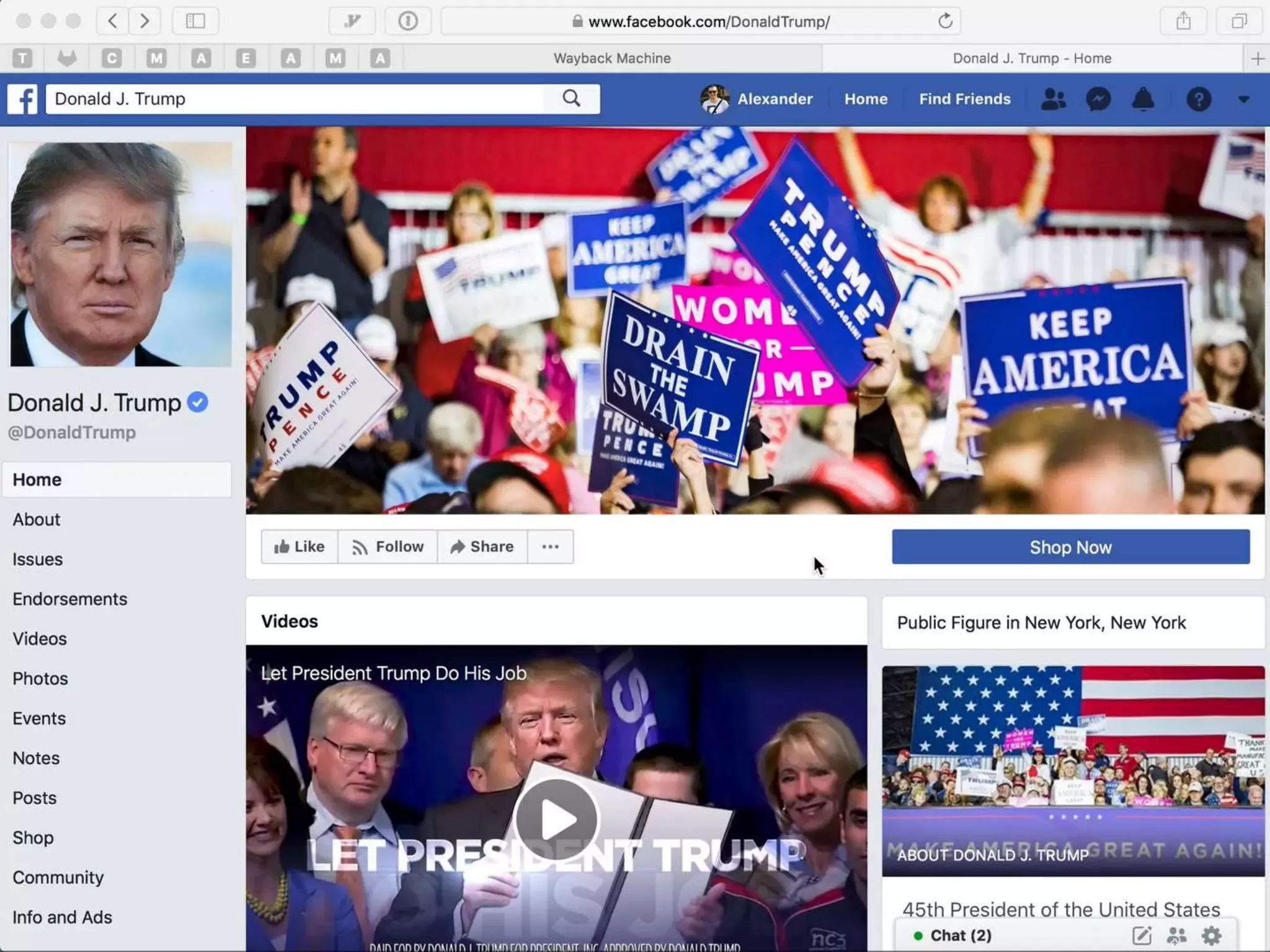Click the Find Friends link
Screen dimensions: 1270x952
click(964, 99)
